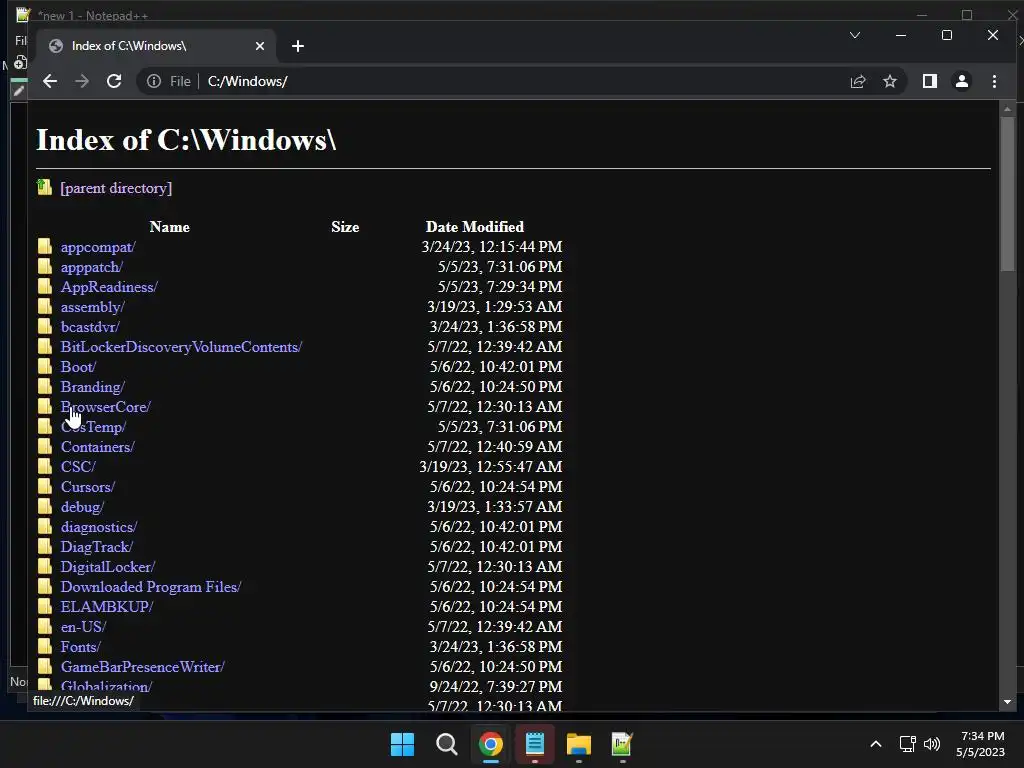The height and width of the screenshot is (768, 1024).
Task: Open Chrome's three-dot menu
Action: click(994, 81)
